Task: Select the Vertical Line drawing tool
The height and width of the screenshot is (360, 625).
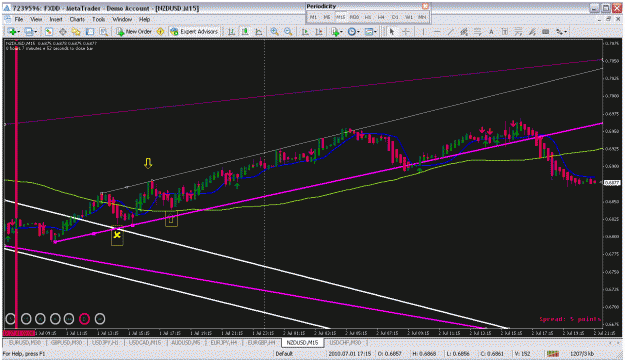Action: pyautogui.click(x=423, y=31)
